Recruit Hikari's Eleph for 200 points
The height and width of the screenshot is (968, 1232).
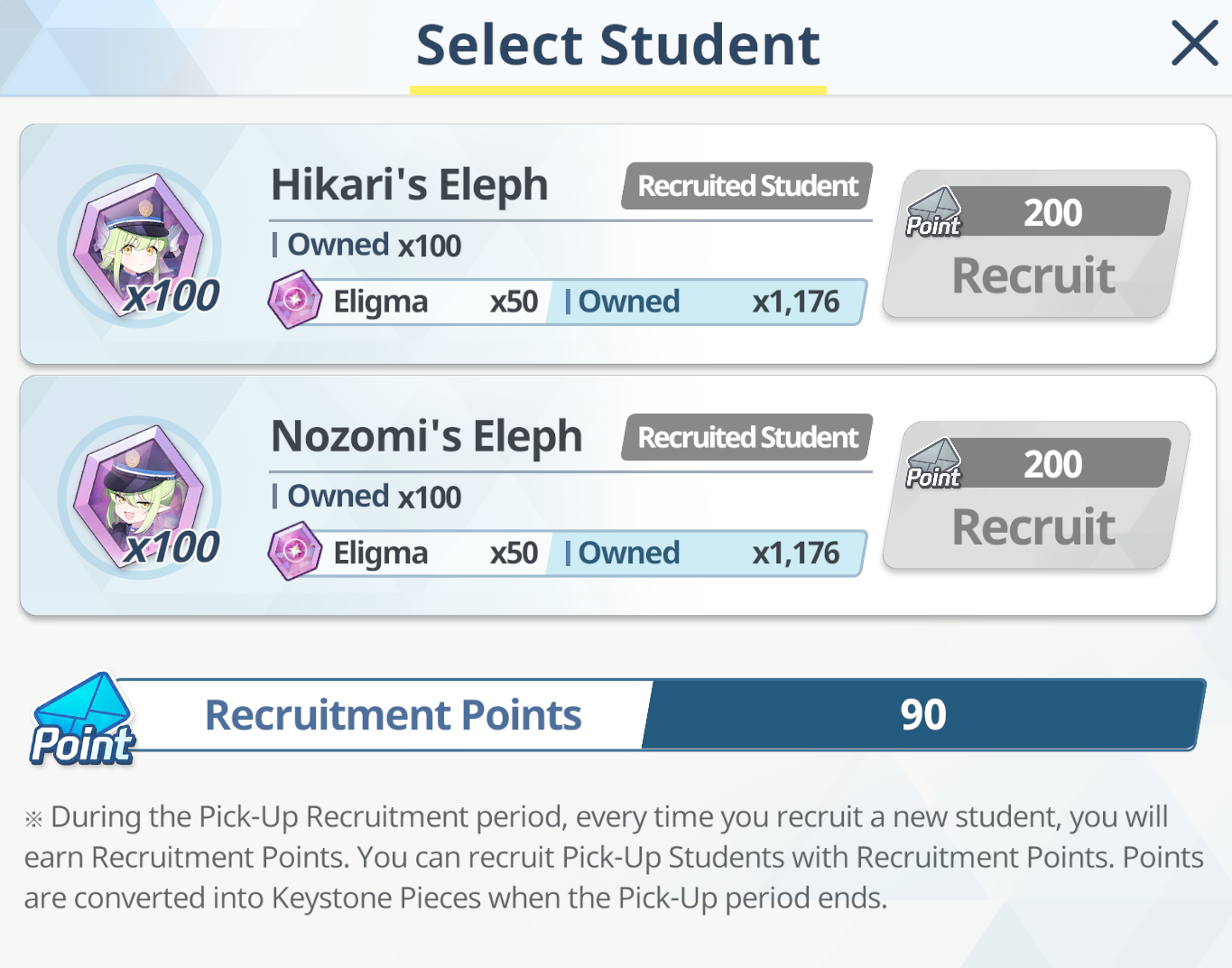coord(1035,244)
